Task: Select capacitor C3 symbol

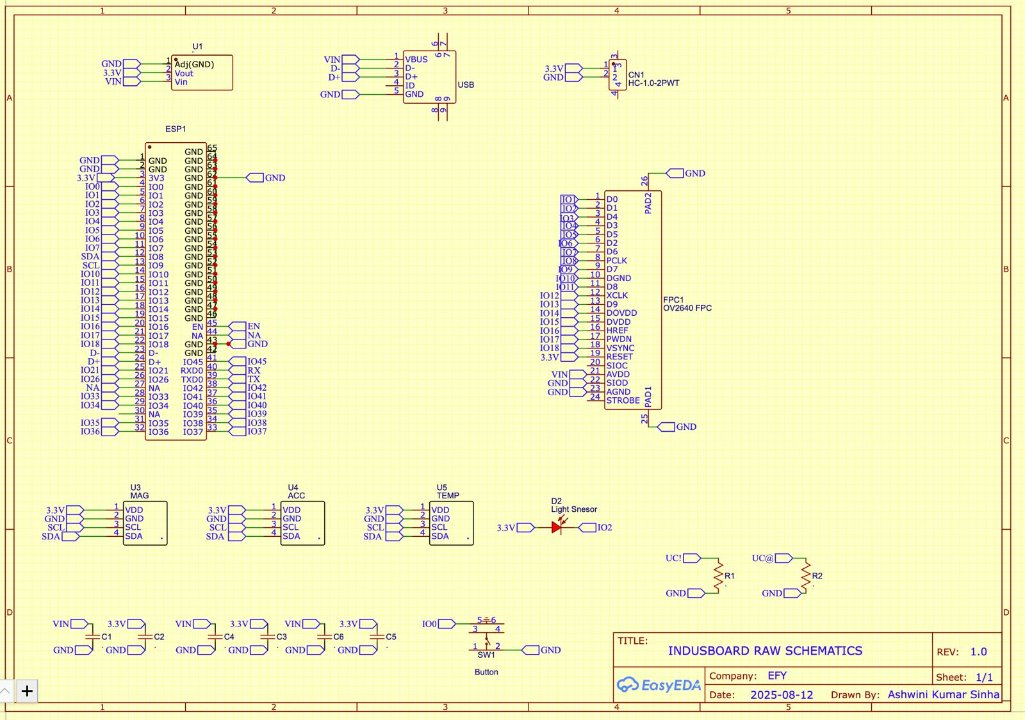Action: [x=267, y=636]
